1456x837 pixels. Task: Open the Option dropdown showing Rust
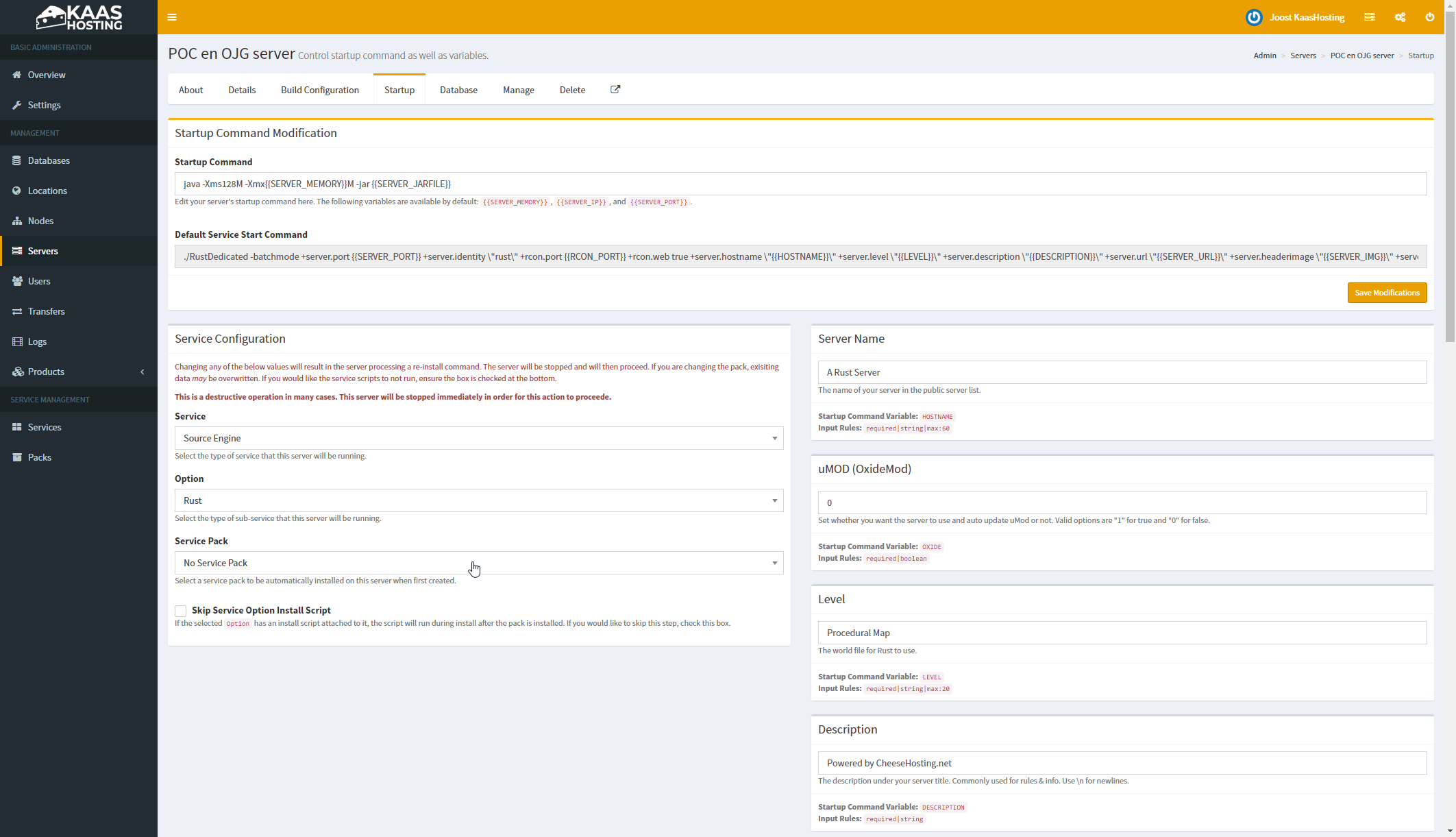pyautogui.click(x=478, y=500)
